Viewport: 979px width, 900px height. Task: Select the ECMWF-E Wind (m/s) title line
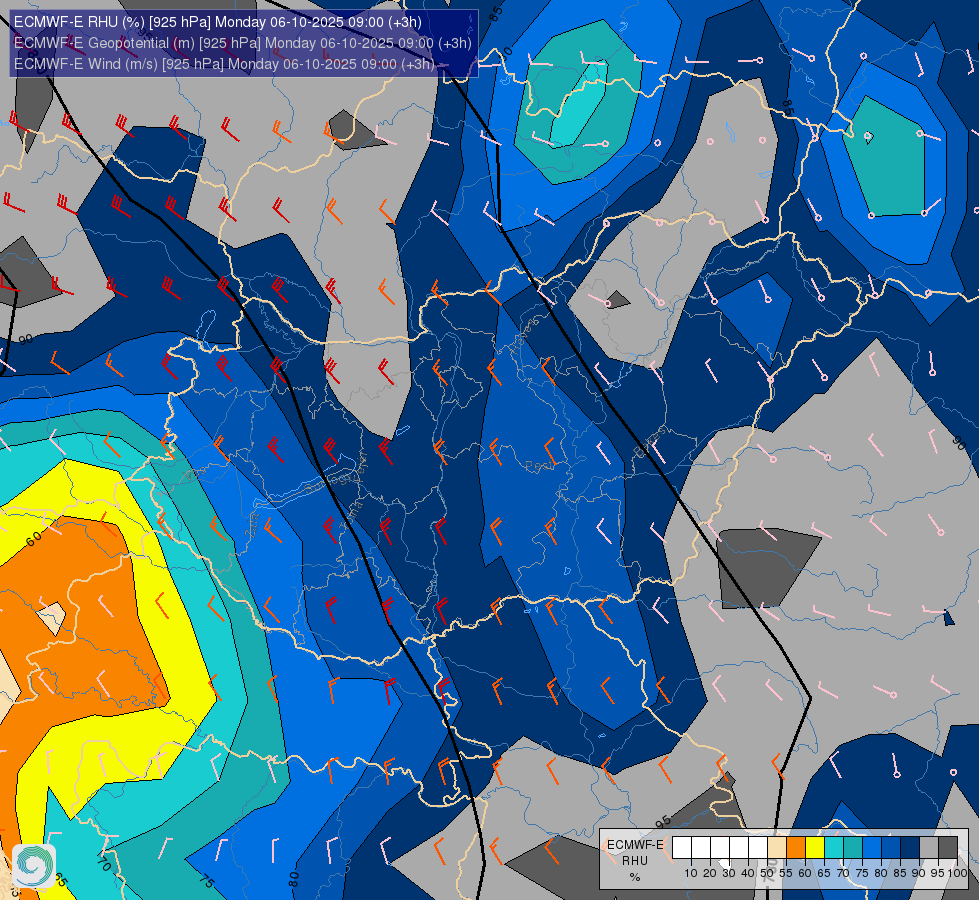224,64
